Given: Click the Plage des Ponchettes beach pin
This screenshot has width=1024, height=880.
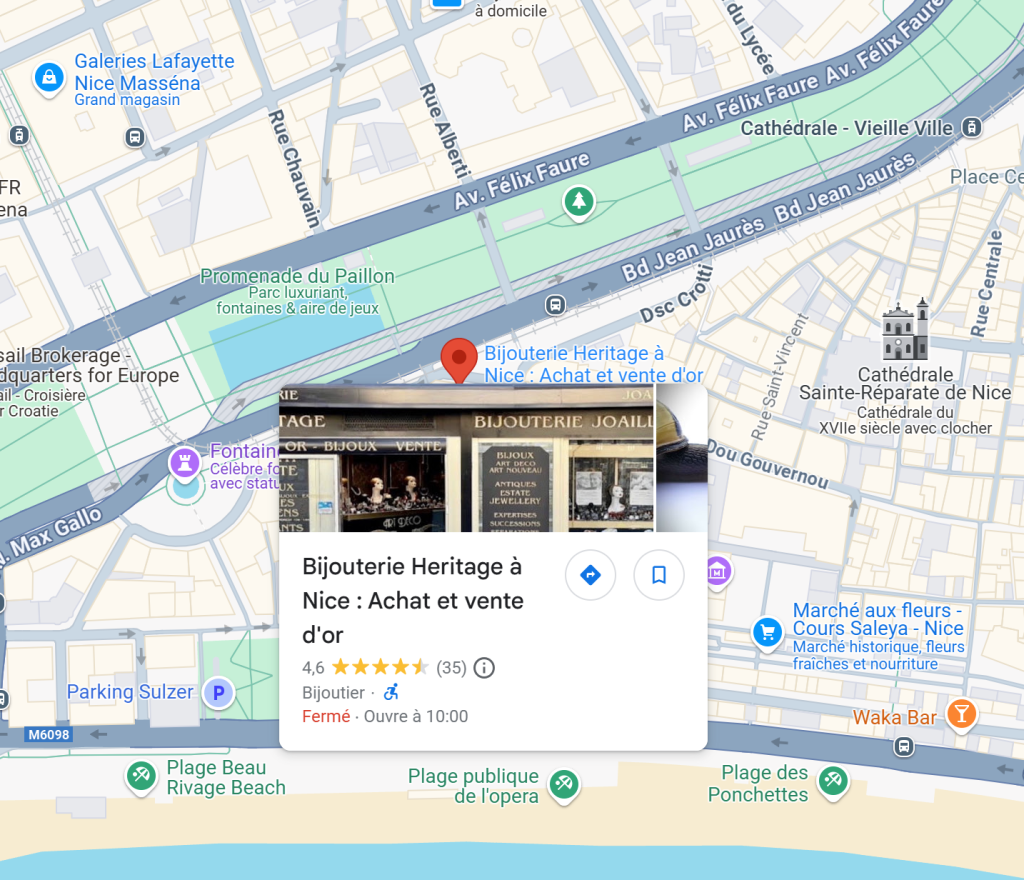Looking at the screenshot, I should (833, 783).
